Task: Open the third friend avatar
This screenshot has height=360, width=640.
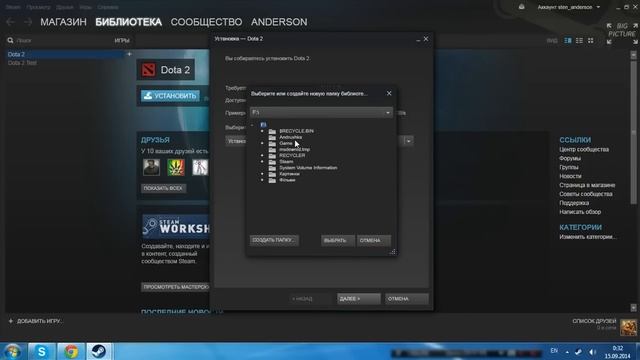Action: click(x=200, y=167)
